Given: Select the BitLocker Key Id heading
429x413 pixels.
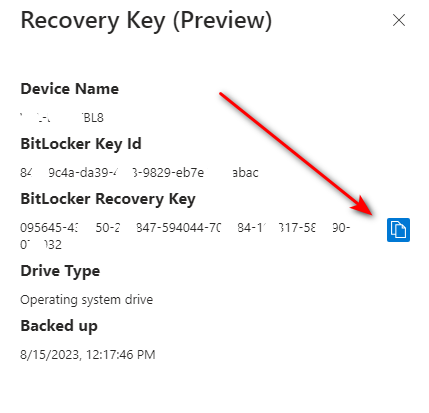Looking at the screenshot, I should [x=81, y=144].
